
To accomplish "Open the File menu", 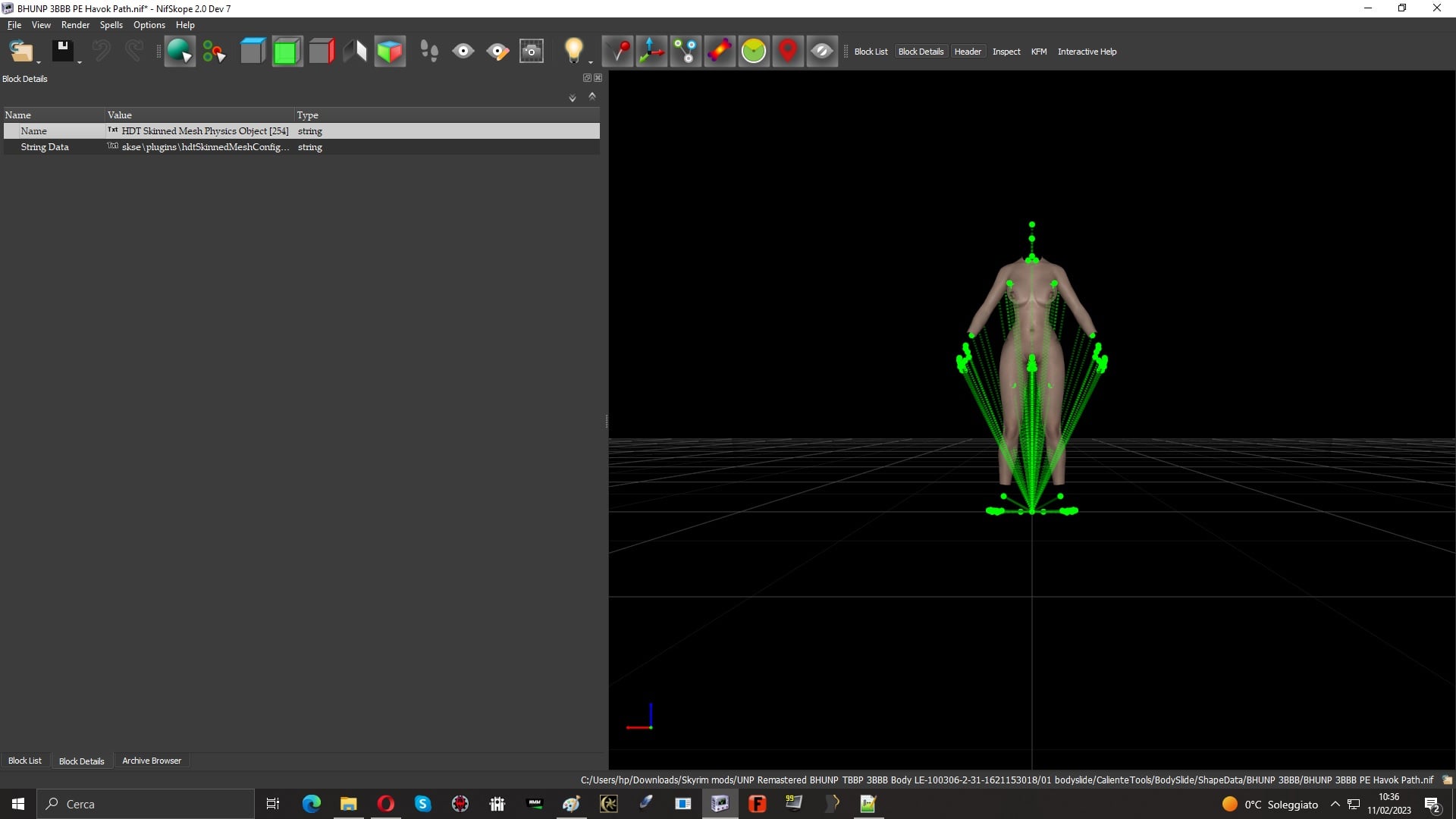I will (14, 25).
